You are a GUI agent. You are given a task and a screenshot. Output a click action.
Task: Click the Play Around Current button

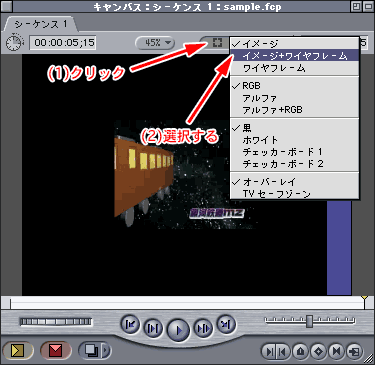coord(203,329)
